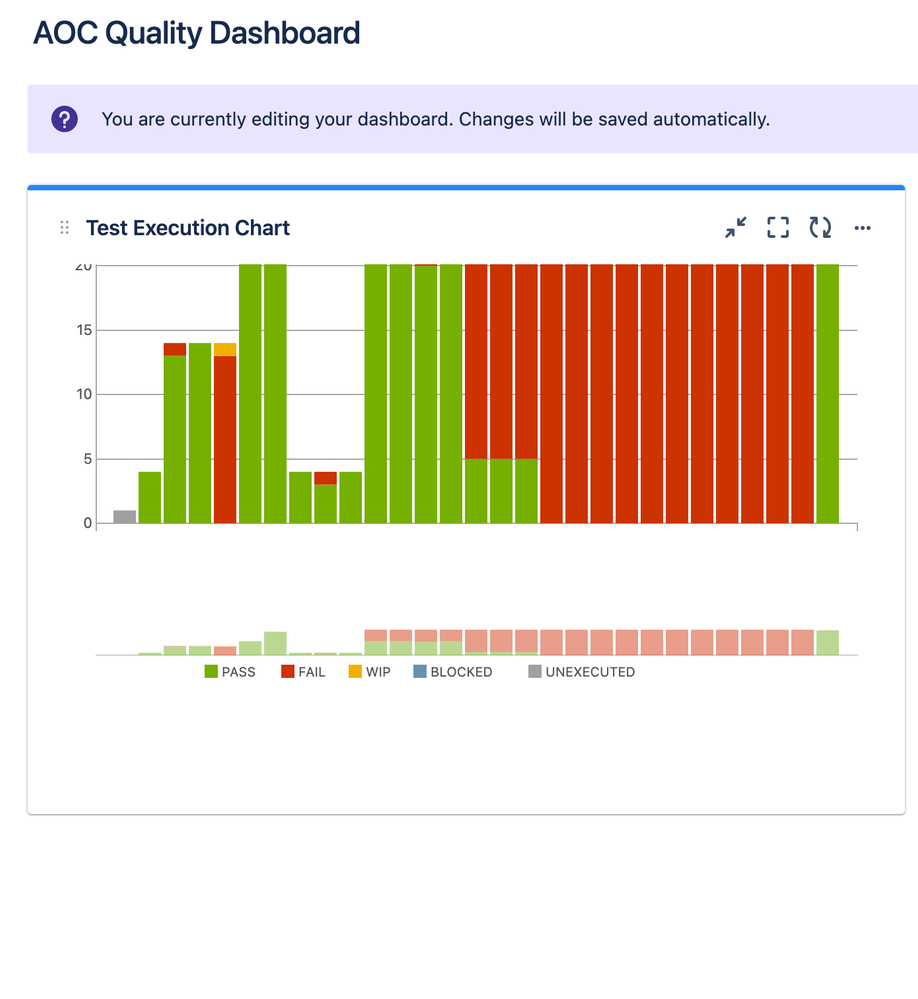Image resolution: width=918 pixels, height=999 pixels.
Task: Click the 15 y-axis label
Action: point(84,330)
